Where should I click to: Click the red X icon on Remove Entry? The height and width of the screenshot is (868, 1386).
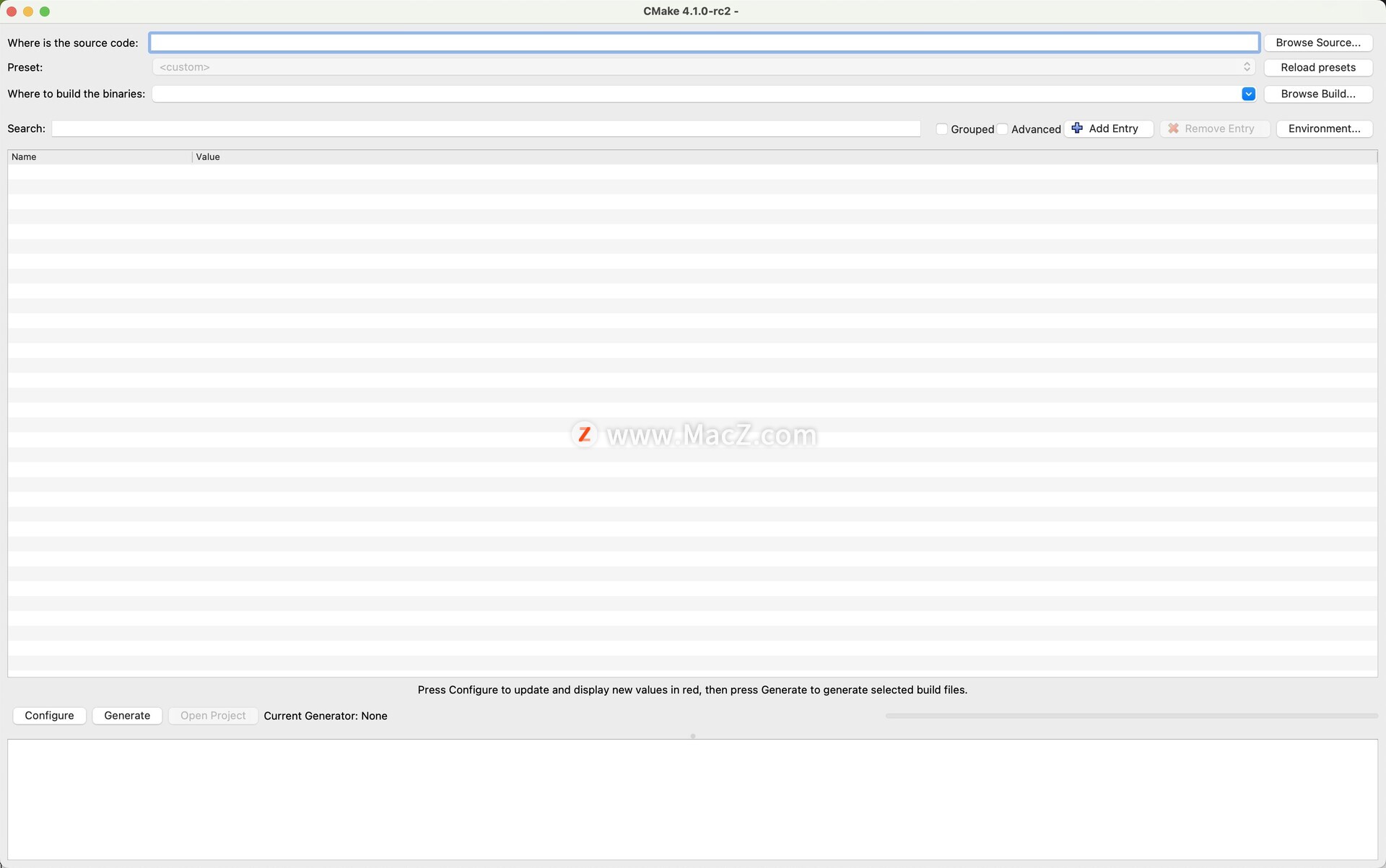coord(1173,128)
